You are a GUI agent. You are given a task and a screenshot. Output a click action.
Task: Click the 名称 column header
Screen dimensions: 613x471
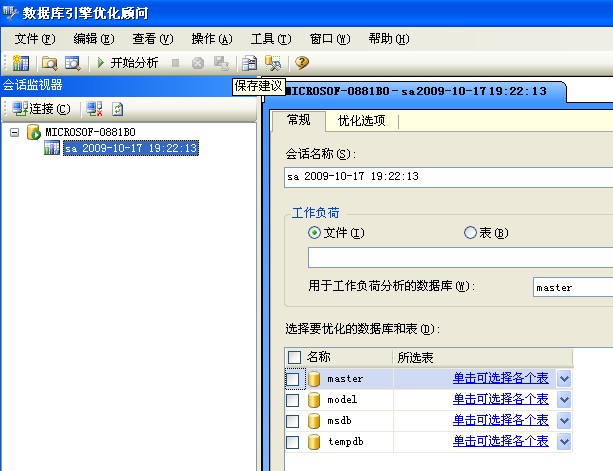[x=319, y=357]
